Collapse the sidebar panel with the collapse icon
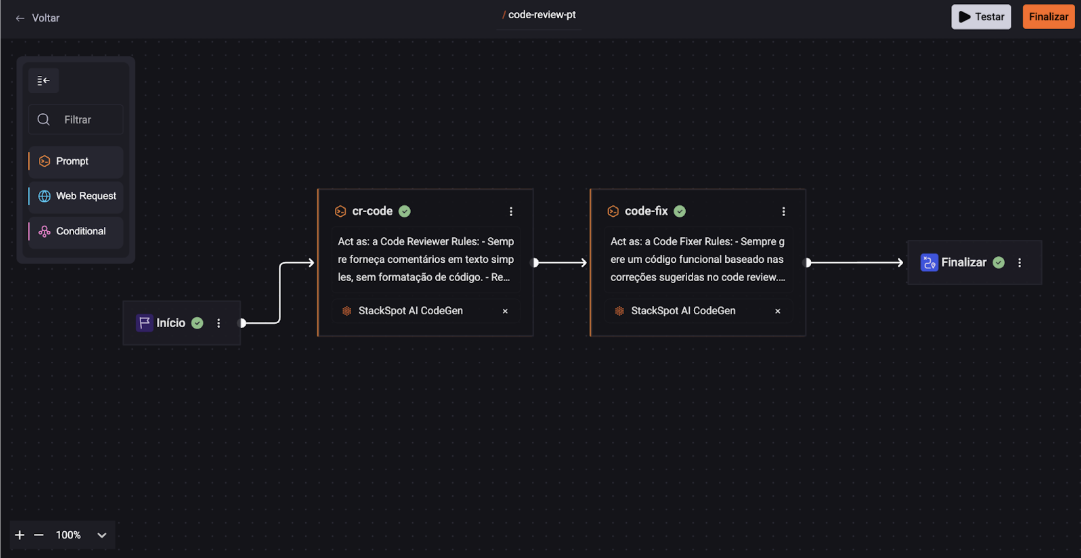Viewport: 1081px width, 558px height. [43, 81]
